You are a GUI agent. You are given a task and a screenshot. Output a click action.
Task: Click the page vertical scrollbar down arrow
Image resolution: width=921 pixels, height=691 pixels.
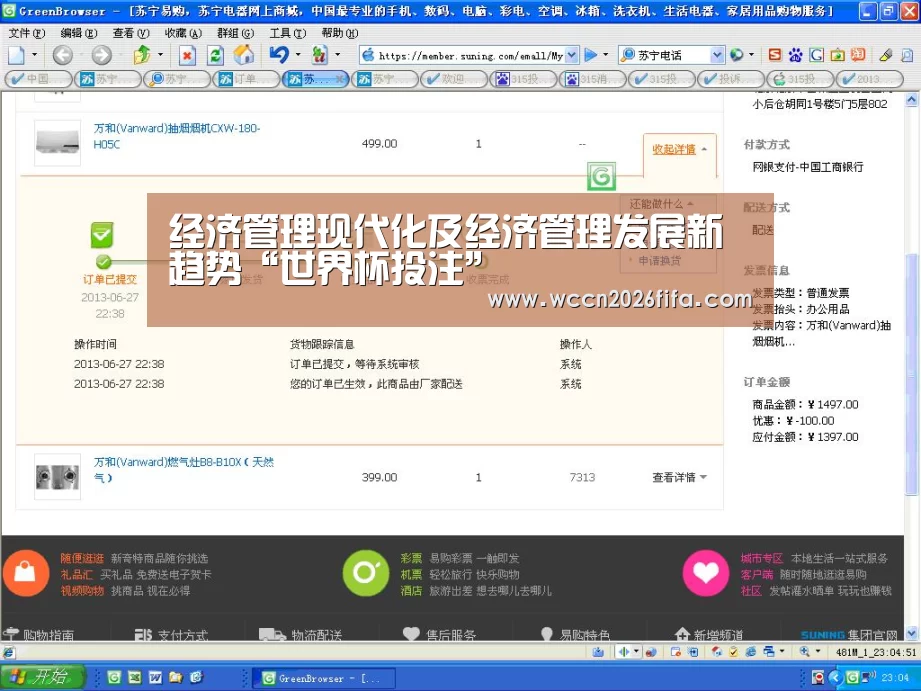(x=912, y=633)
